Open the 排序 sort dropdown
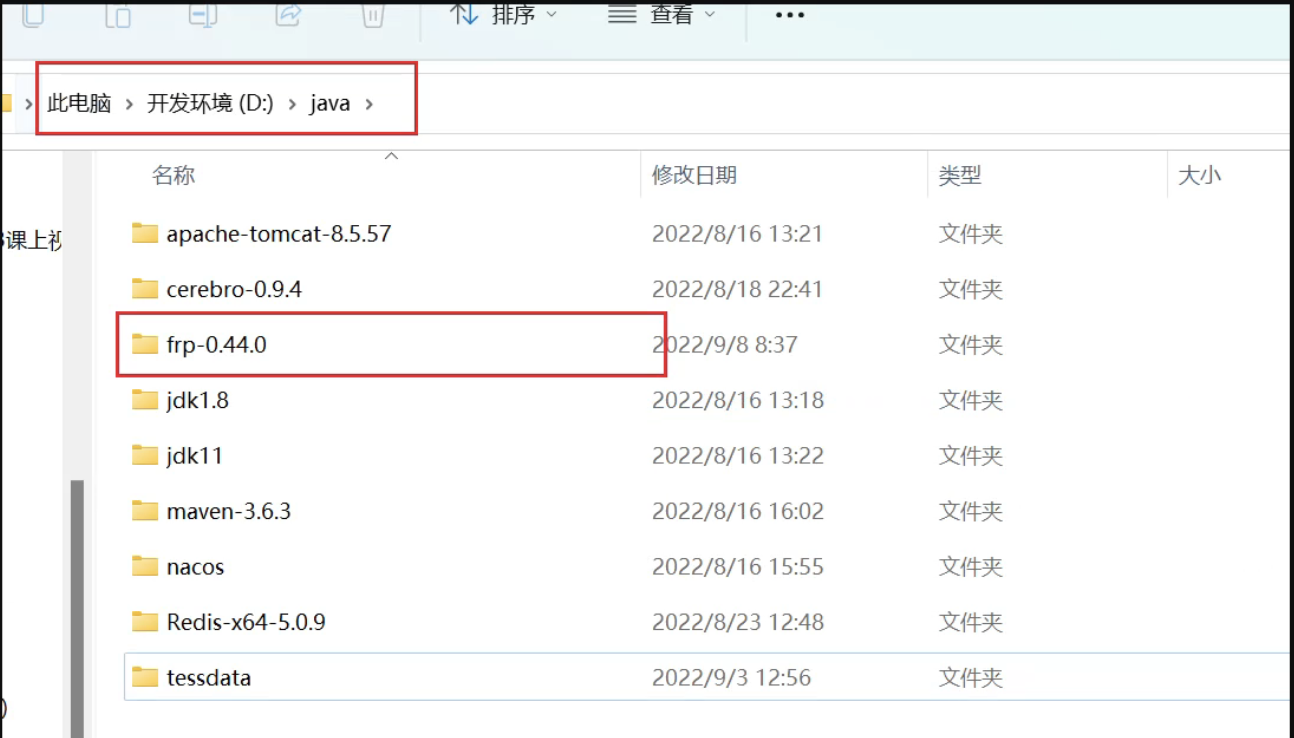The width and height of the screenshot is (1294, 738). [x=501, y=14]
